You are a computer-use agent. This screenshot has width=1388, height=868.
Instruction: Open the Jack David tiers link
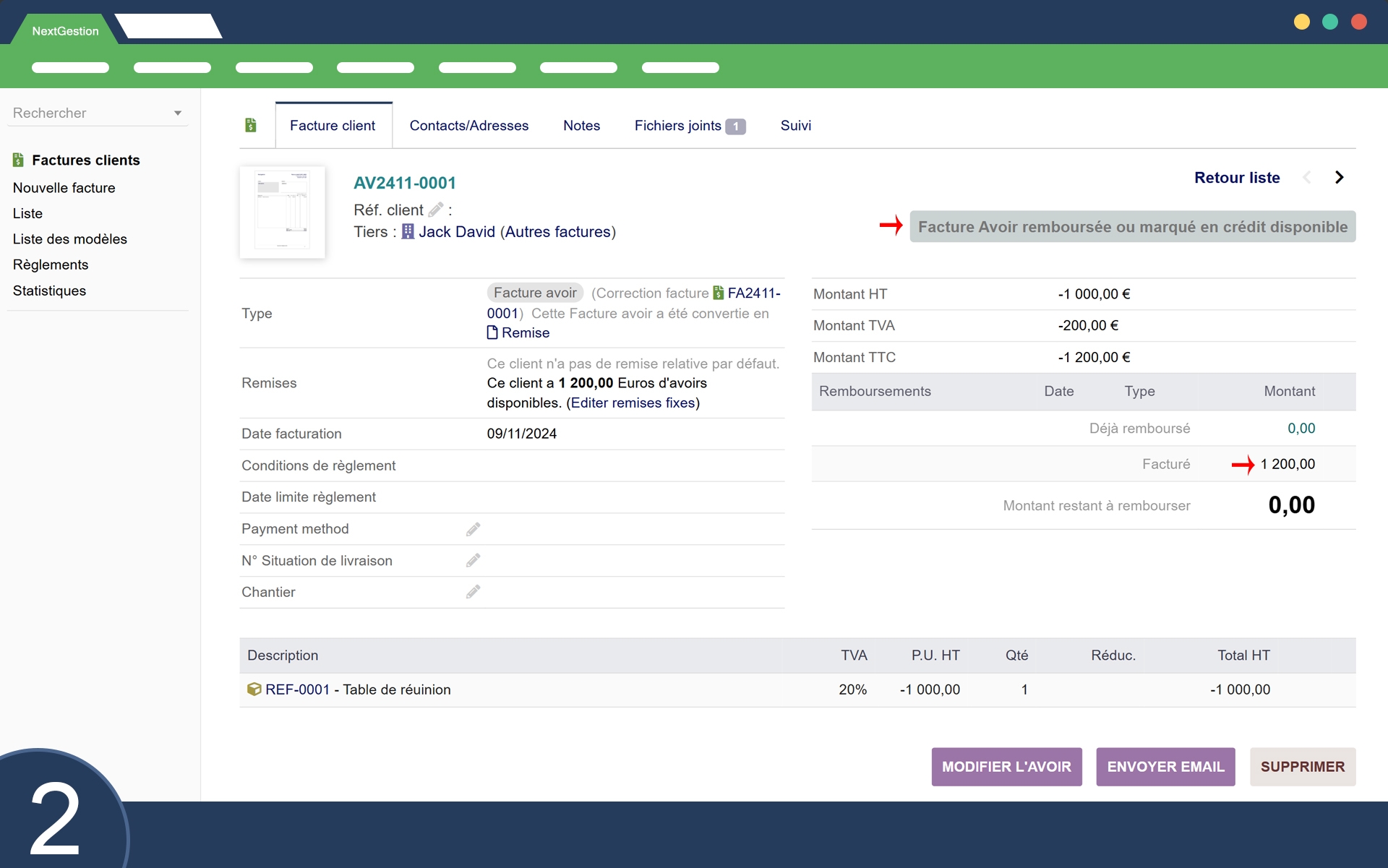(456, 232)
